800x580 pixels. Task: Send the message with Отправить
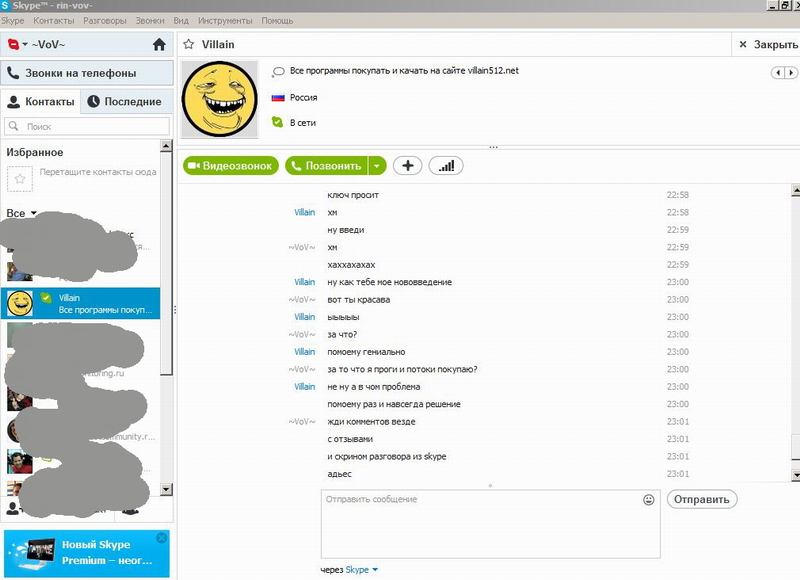702,499
